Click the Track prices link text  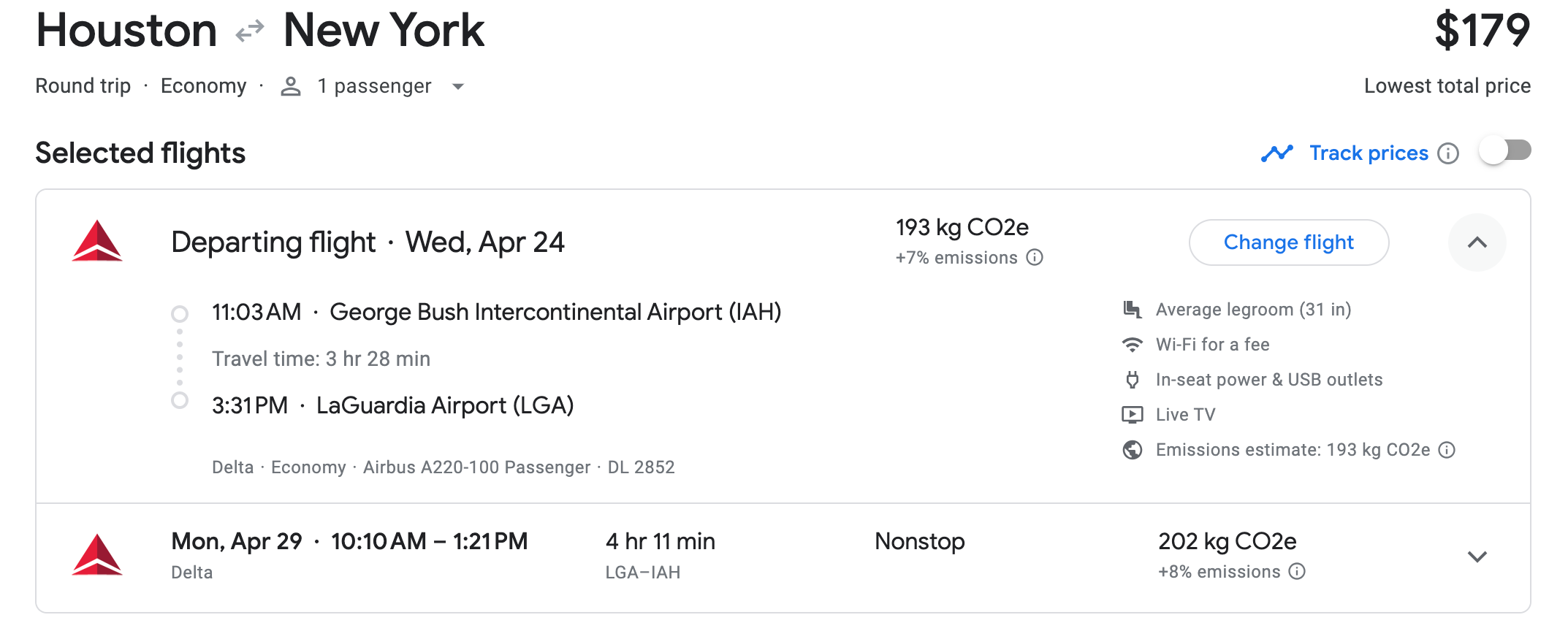click(1368, 153)
